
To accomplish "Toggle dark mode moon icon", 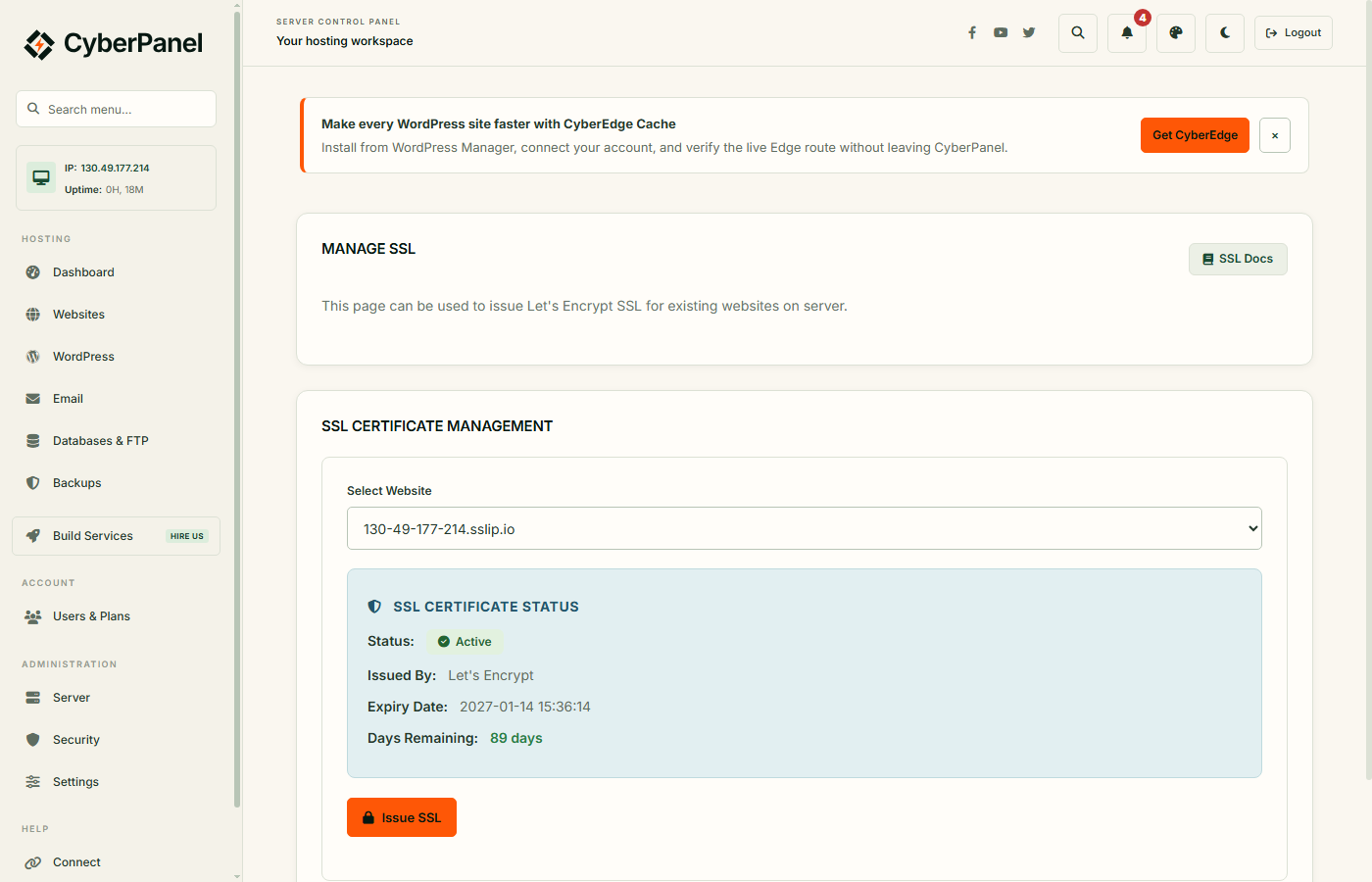I will pos(1225,33).
